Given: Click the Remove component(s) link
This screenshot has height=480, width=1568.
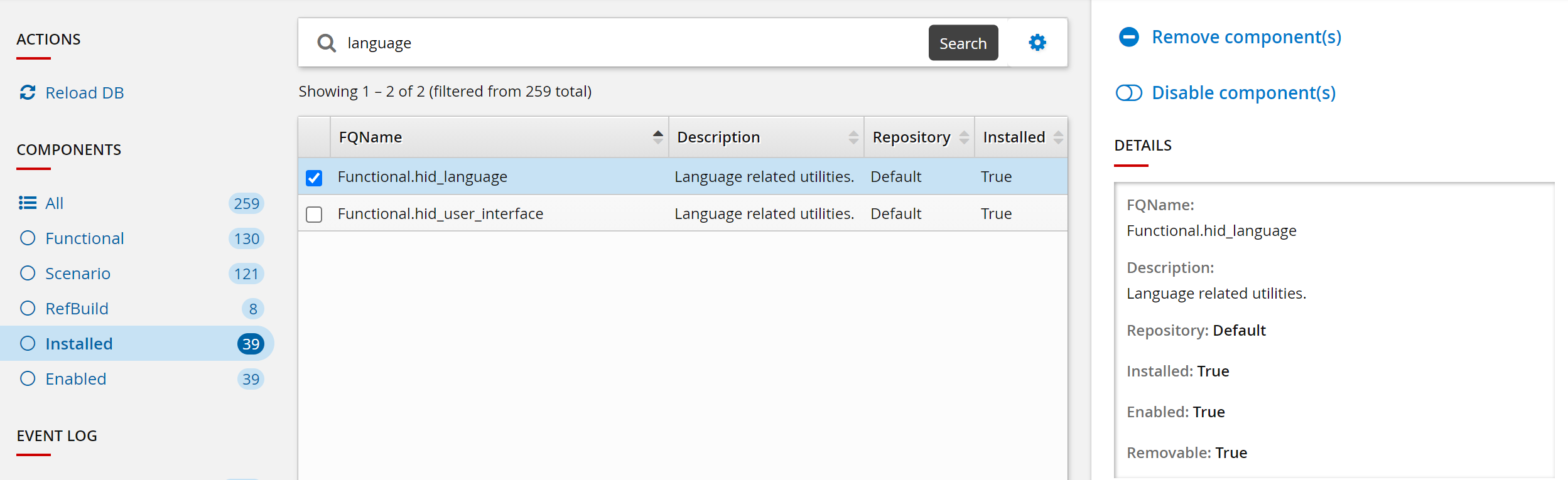Looking at the screenshot, I should [1246, 37].
